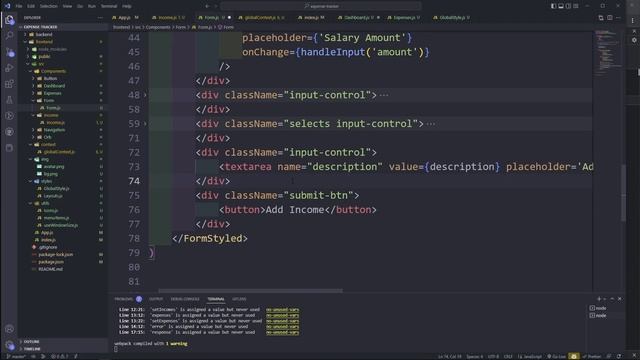Click the code minimap preview
Image resolution: width=640 pixels, height=360 pixels.
click(608, 53)
